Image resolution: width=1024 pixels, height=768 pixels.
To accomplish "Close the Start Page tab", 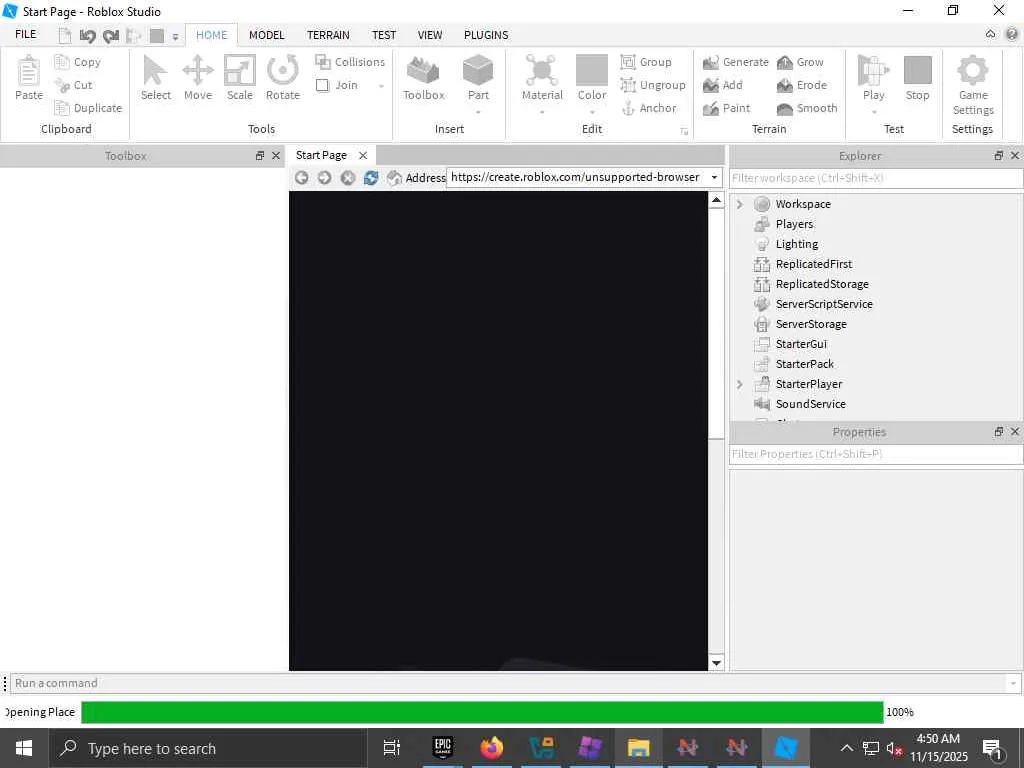I will (x=363, y=155).
